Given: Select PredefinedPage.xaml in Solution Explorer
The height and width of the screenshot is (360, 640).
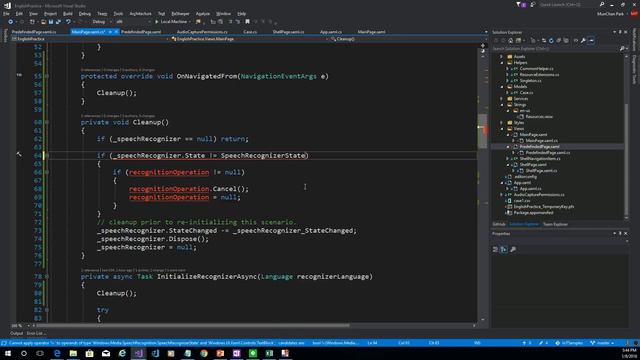Looking at the screenshot, I should (539, 147).
